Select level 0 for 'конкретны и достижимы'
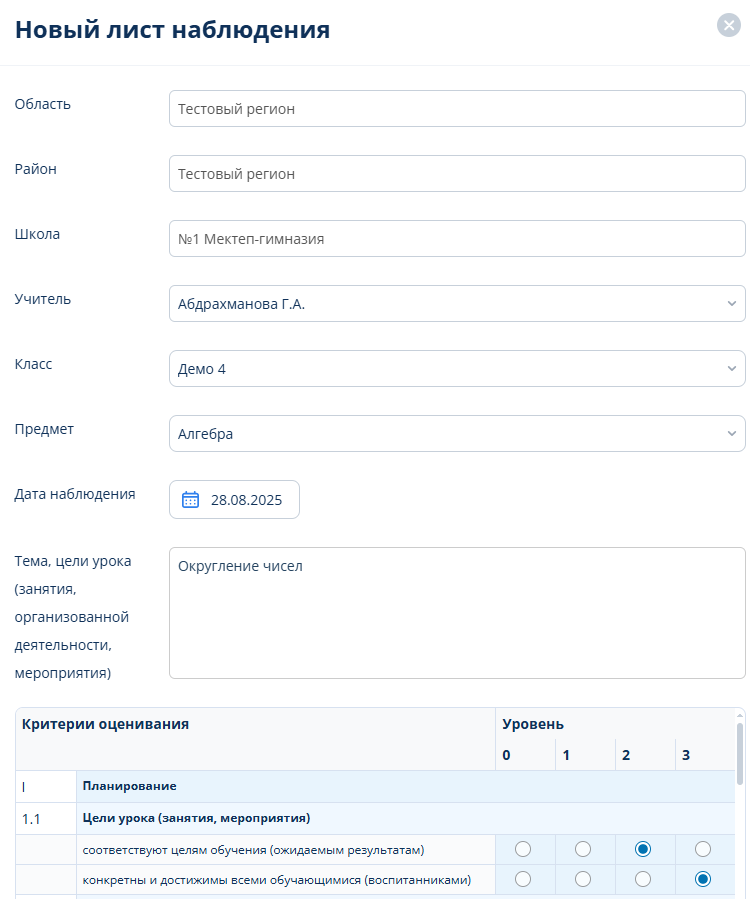750x899 pixels. coord(523,879)
